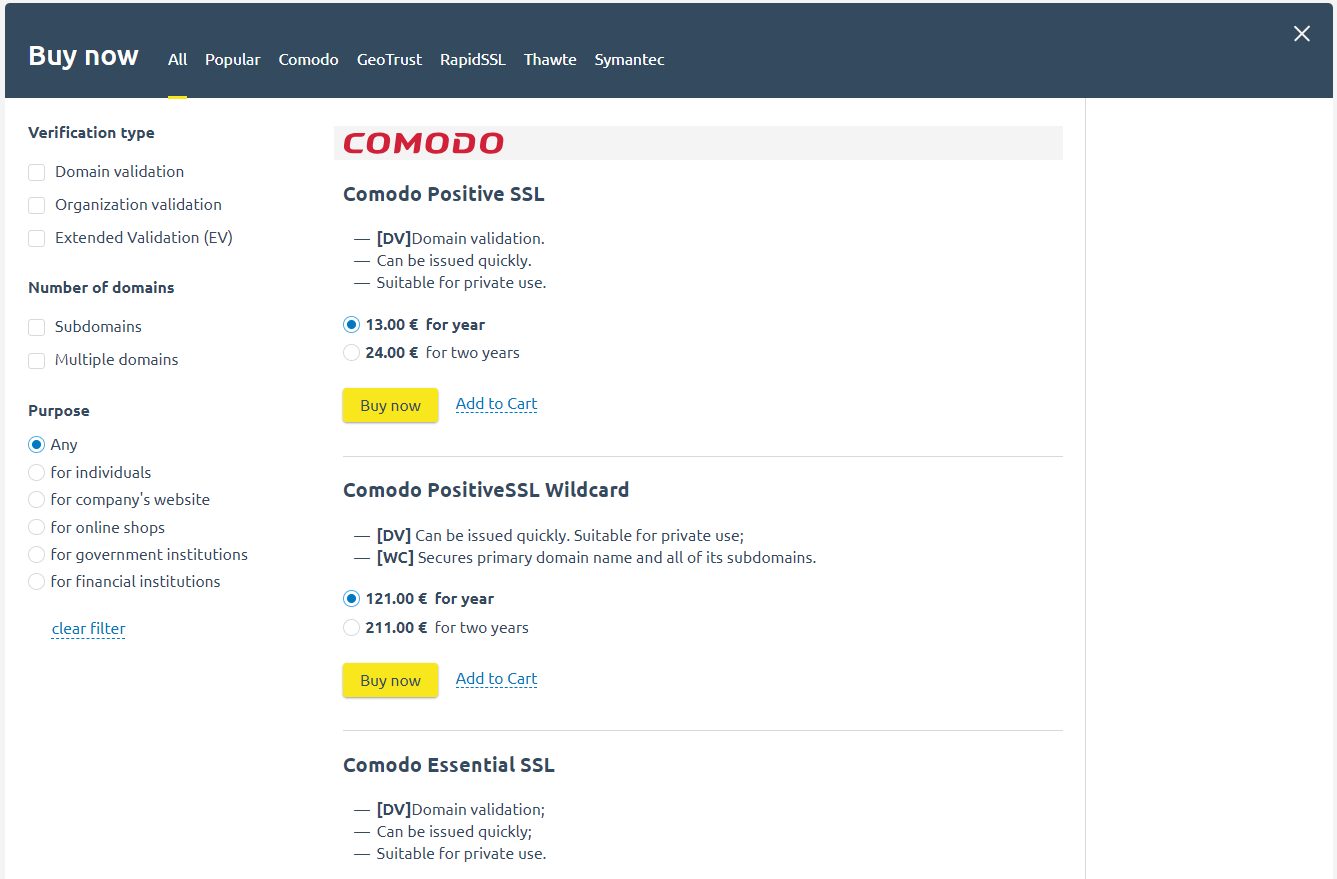Choose 121.00 € for year option
Viewport: 1337px width, 879px height.
(351, 599)
